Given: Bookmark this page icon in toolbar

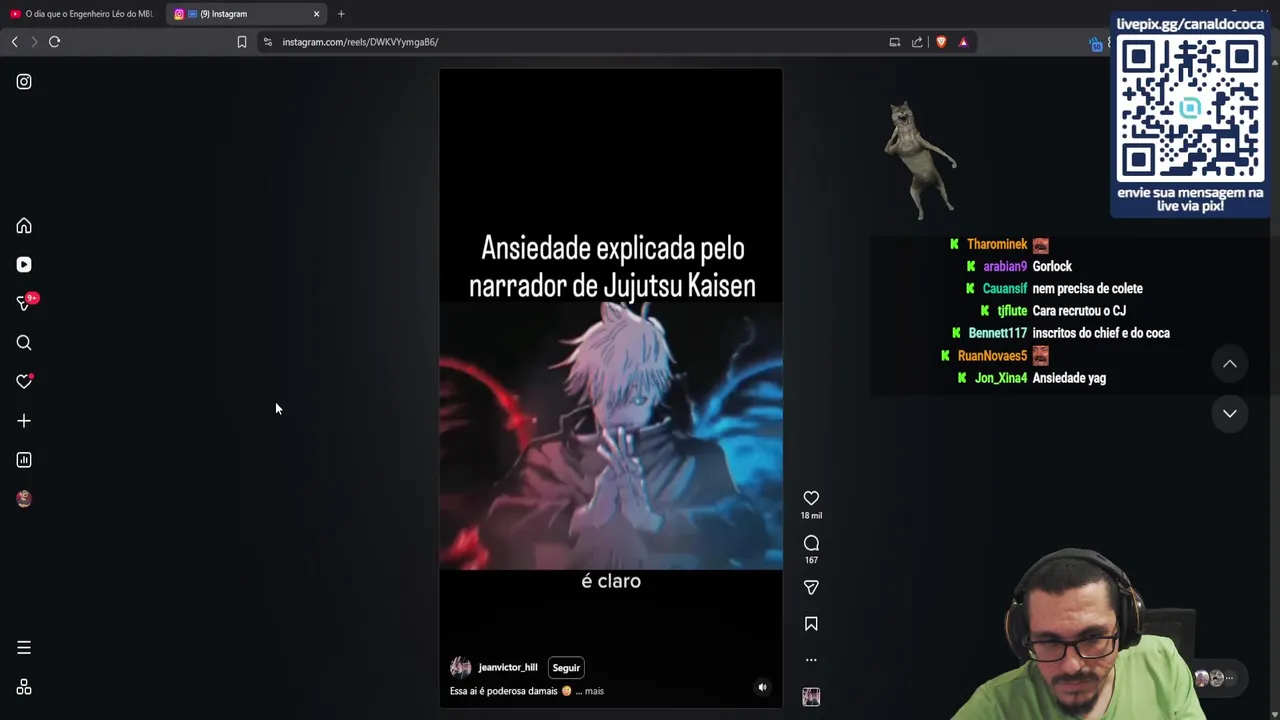Looking at the screenshot, I should click(x=242, y=42).
